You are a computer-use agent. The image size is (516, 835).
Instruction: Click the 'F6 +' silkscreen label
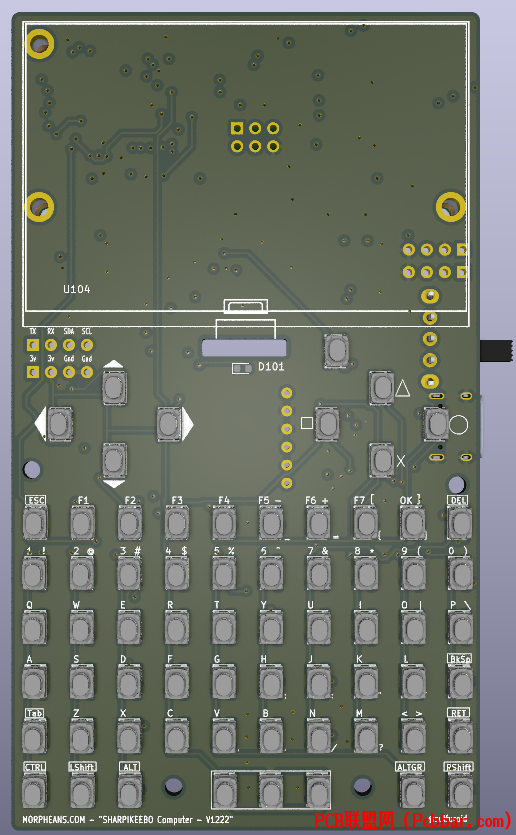tap(317, 500)
